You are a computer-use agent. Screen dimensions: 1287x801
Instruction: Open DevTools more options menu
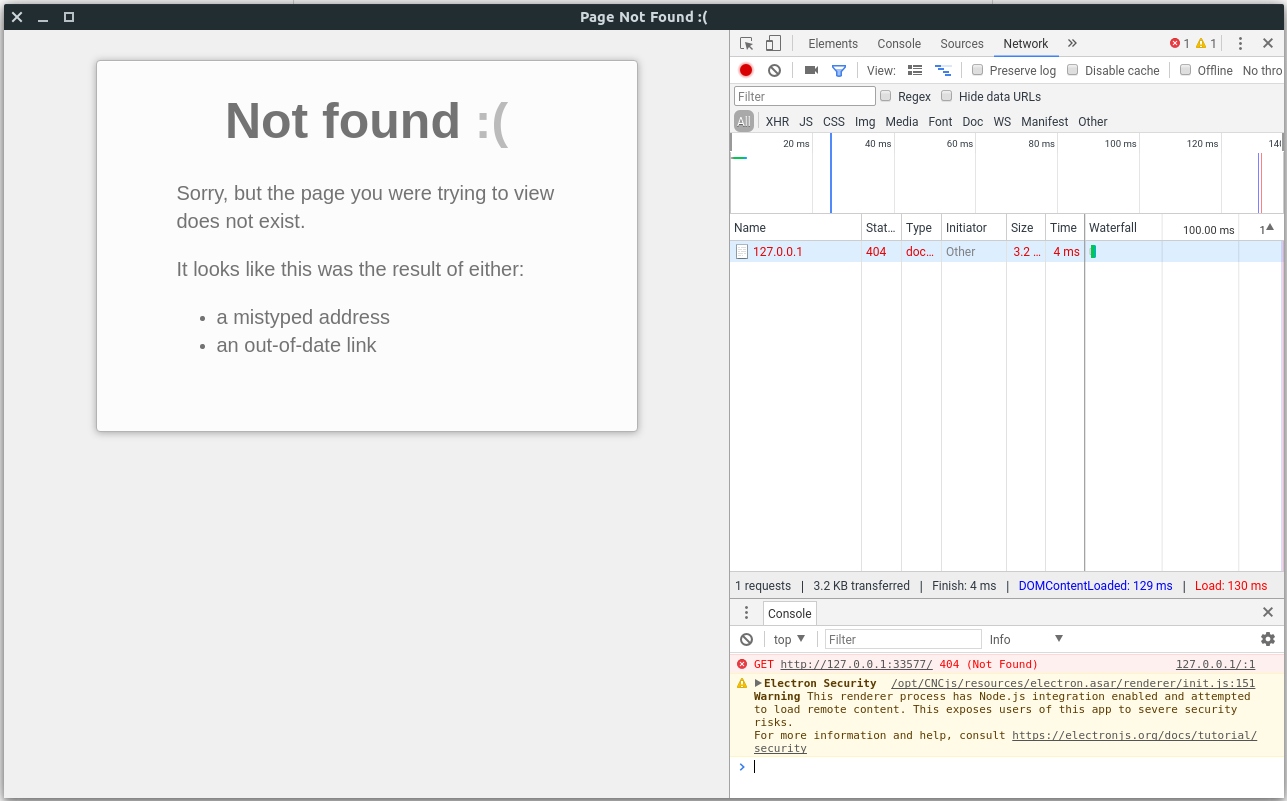click(1239, 43)
